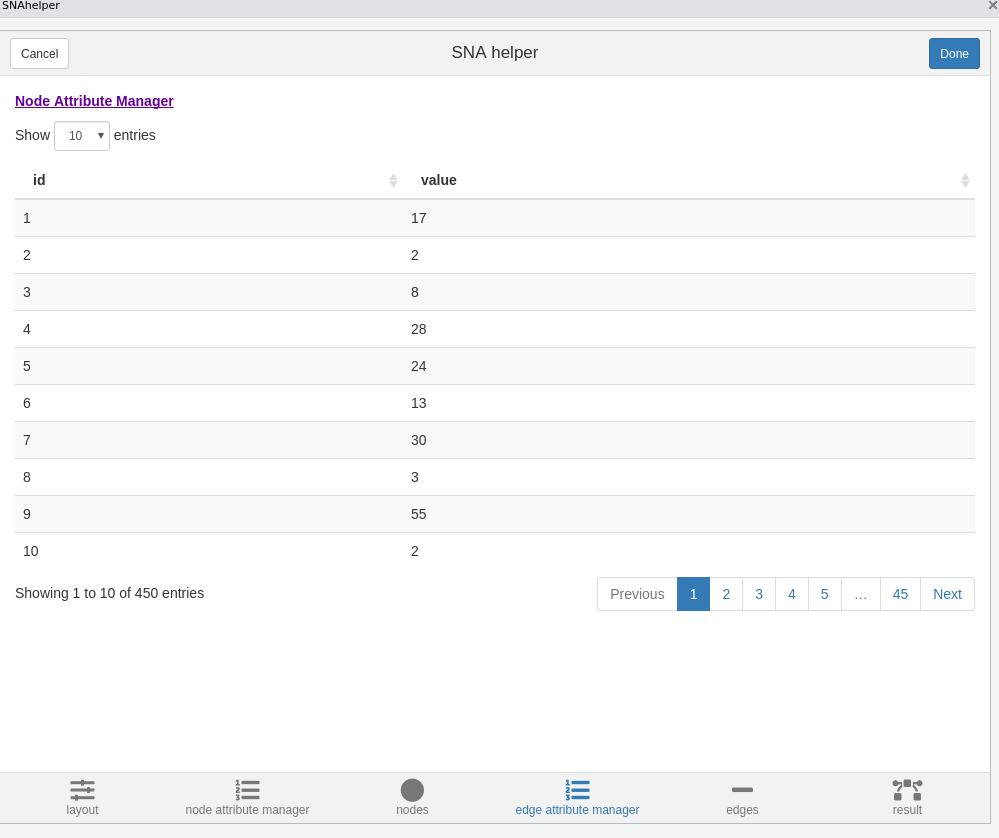Viewport: 999px width, 838px height.
Task: Switch to the edges tab label
Action: [x=742, y=810]
